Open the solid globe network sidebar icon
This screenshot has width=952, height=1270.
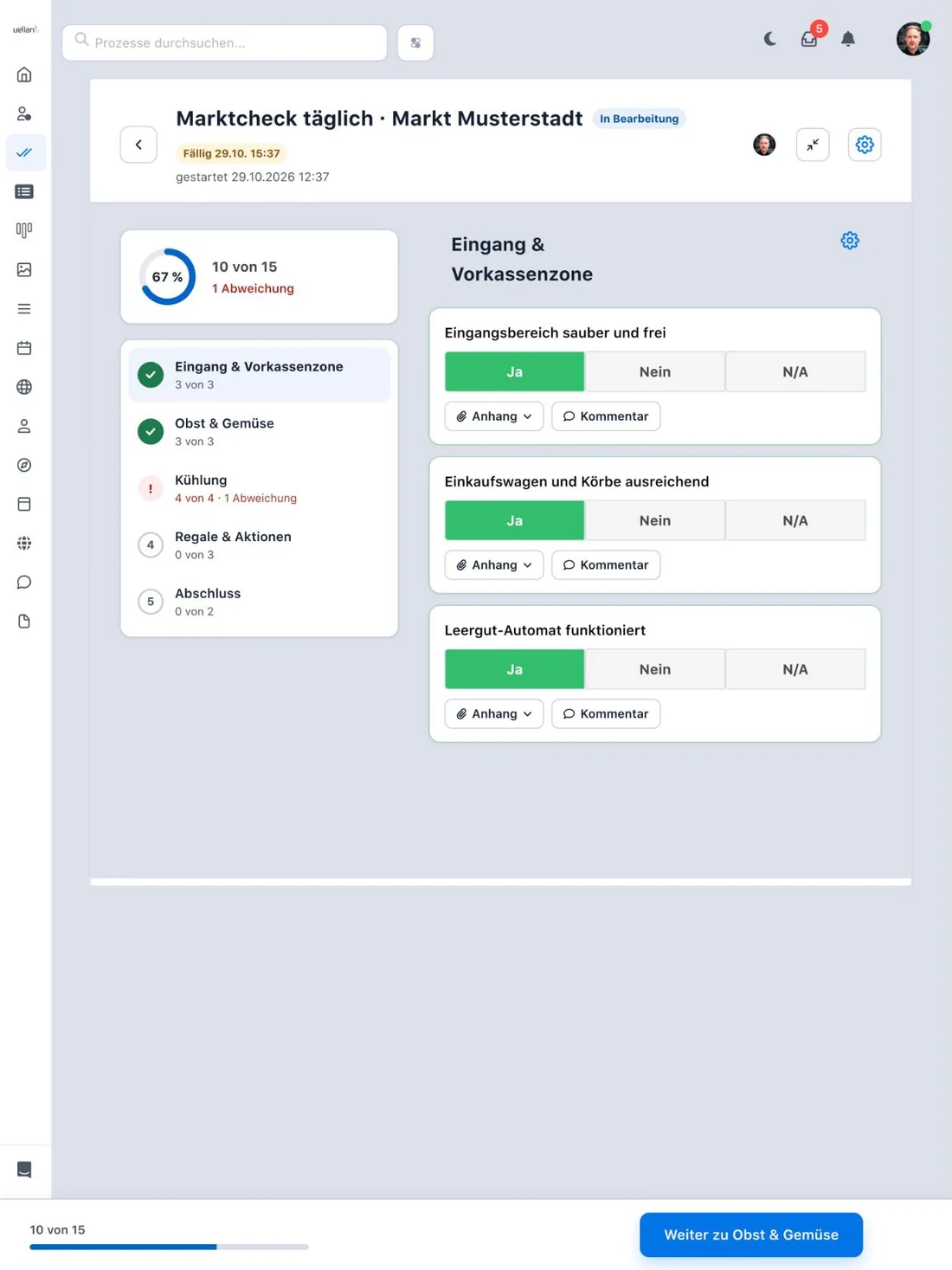click(x=24, y=543)
